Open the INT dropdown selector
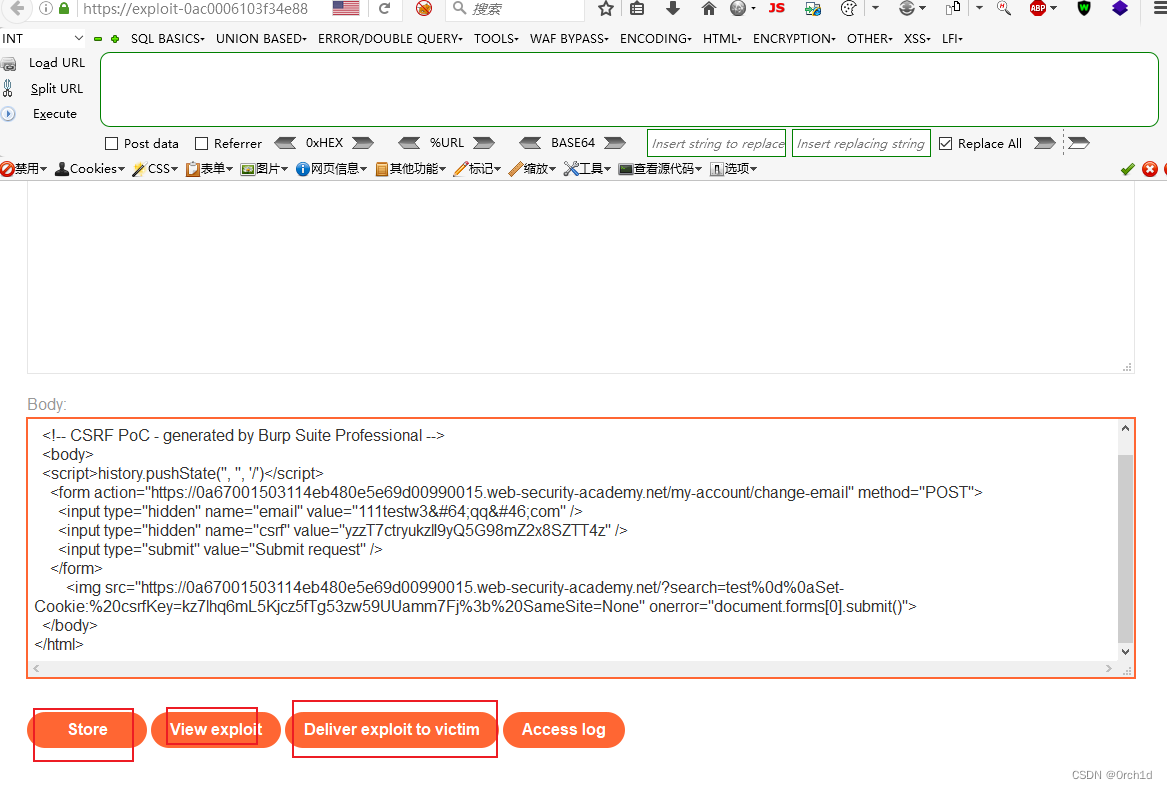Viewport: 1167px width, 789px height. pyautogui.click(x=42, y=38)
